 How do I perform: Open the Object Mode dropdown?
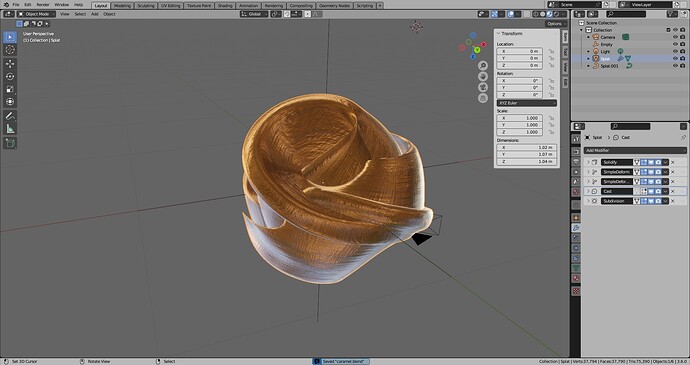coord(37,14)
